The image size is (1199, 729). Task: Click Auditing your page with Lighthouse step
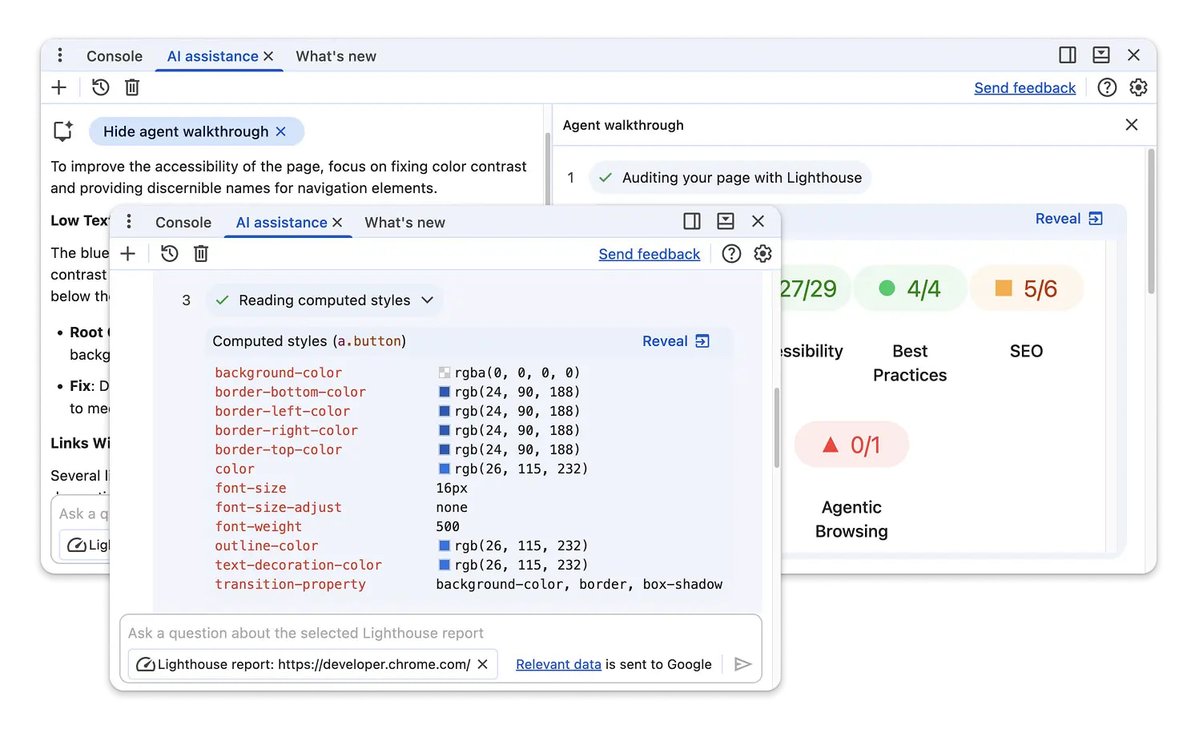click(730, 177)
